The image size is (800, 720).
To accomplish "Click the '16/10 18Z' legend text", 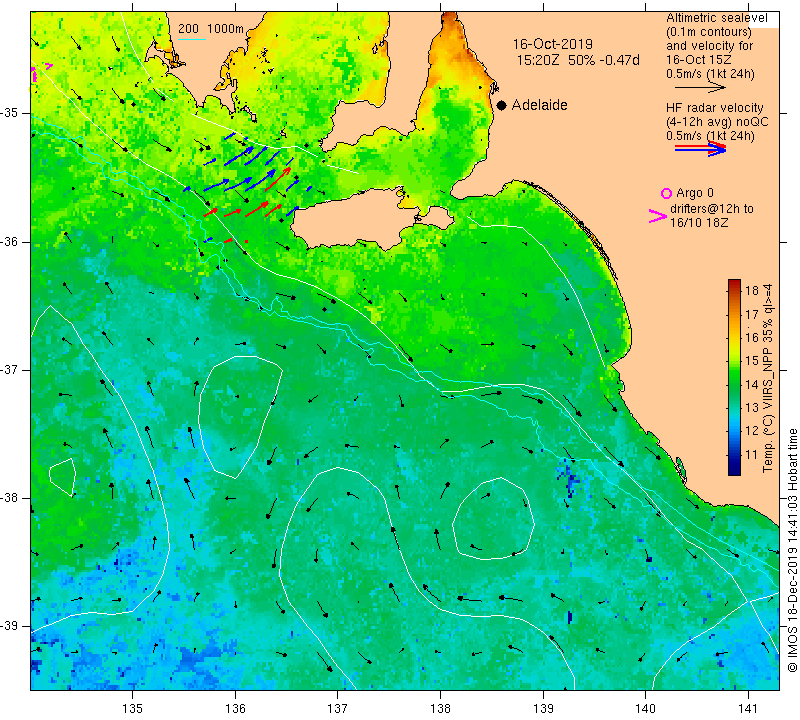I will pyautogui.click(x=698, y=222).
